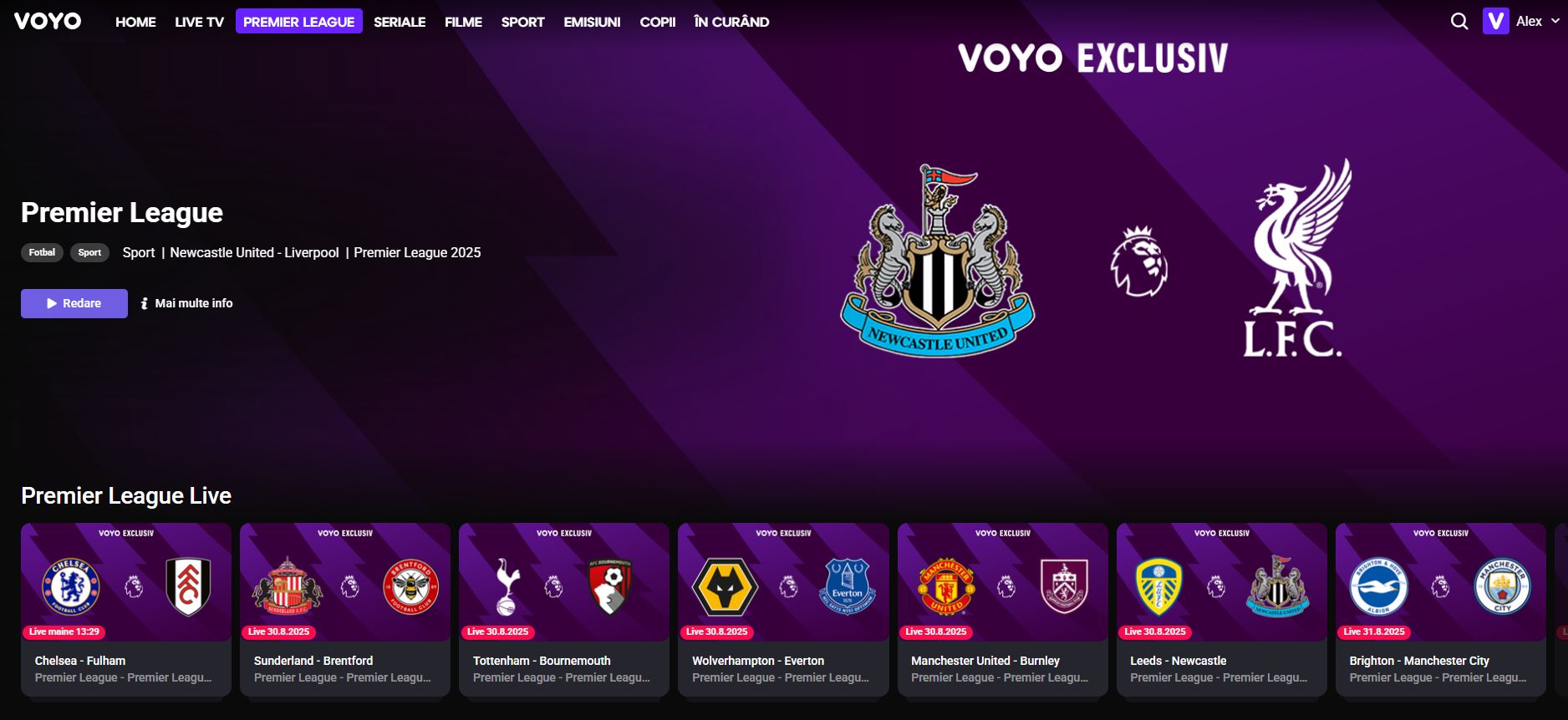Image resolution: width=1568 pixels, height=720 pixels.
Task: Open the Brighton - Manchester City match thumbnail
Action: click(x=1441, y=582)
